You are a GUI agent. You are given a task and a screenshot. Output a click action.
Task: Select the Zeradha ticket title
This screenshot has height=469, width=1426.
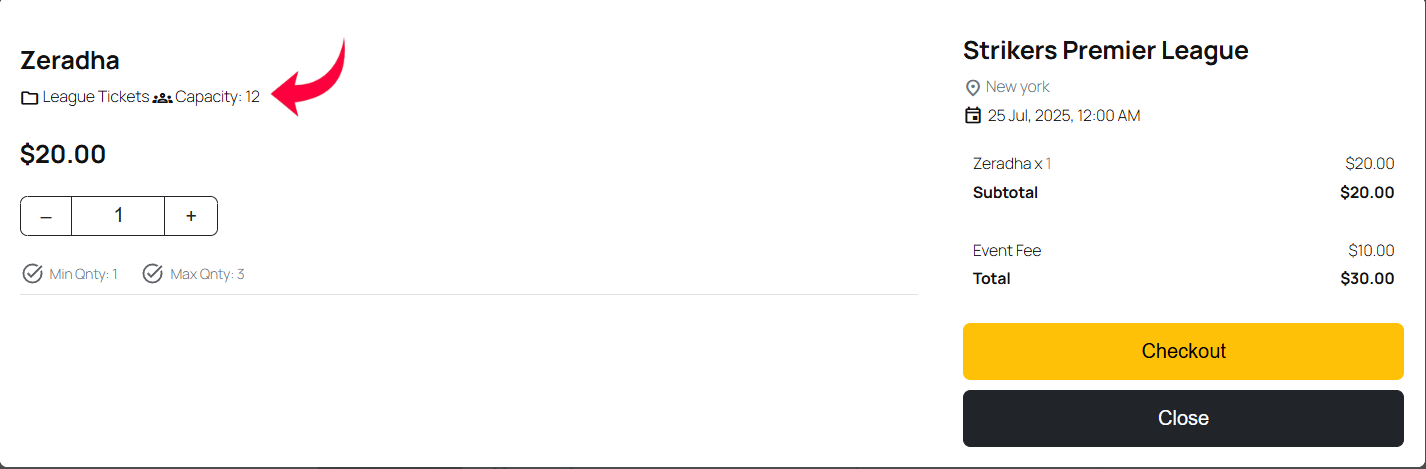coord(70,60)
